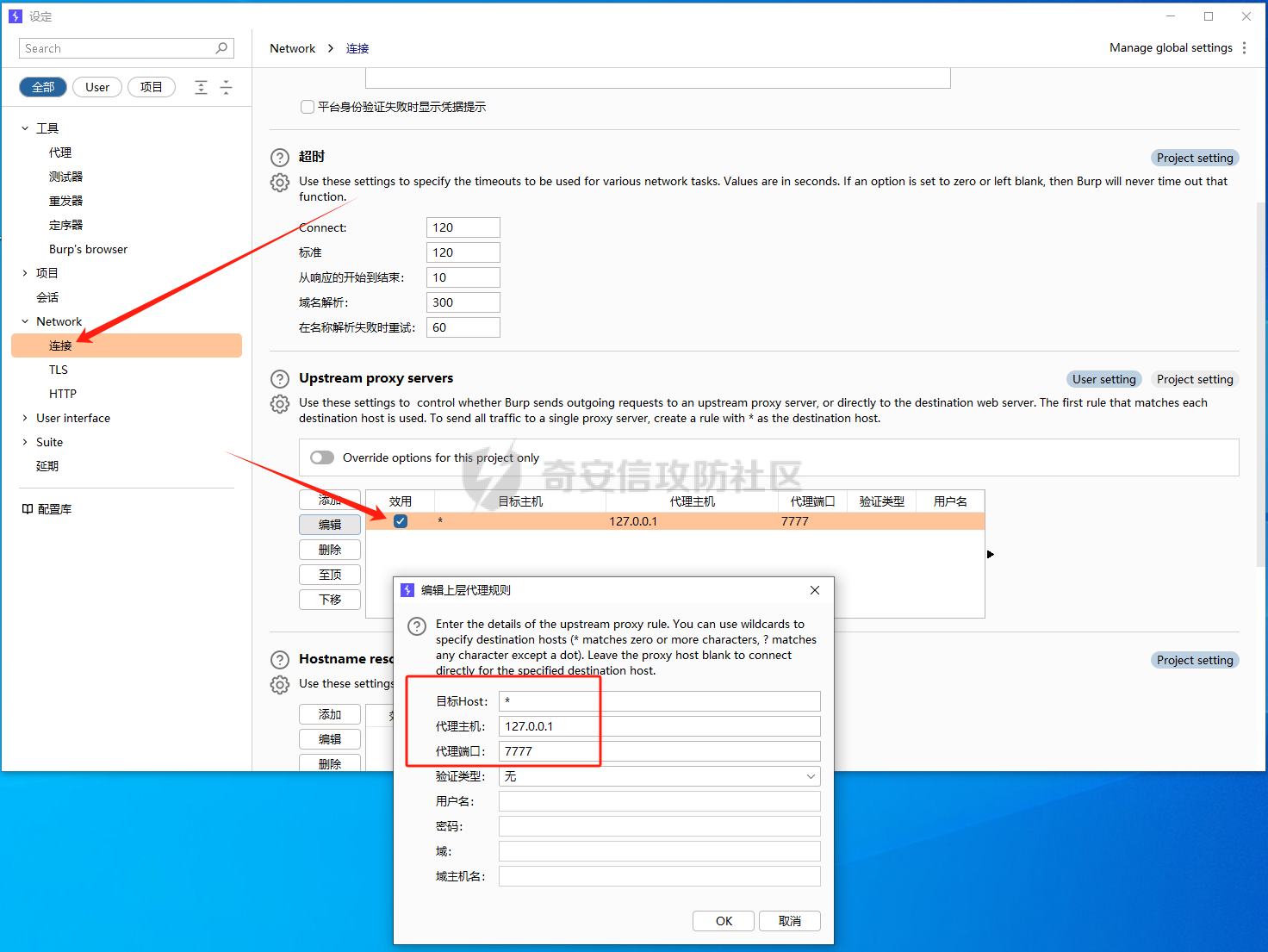Click the settings pane vertical scrollbar
The height and width of the screenshot is (952, 1268).
point(1261,384)
